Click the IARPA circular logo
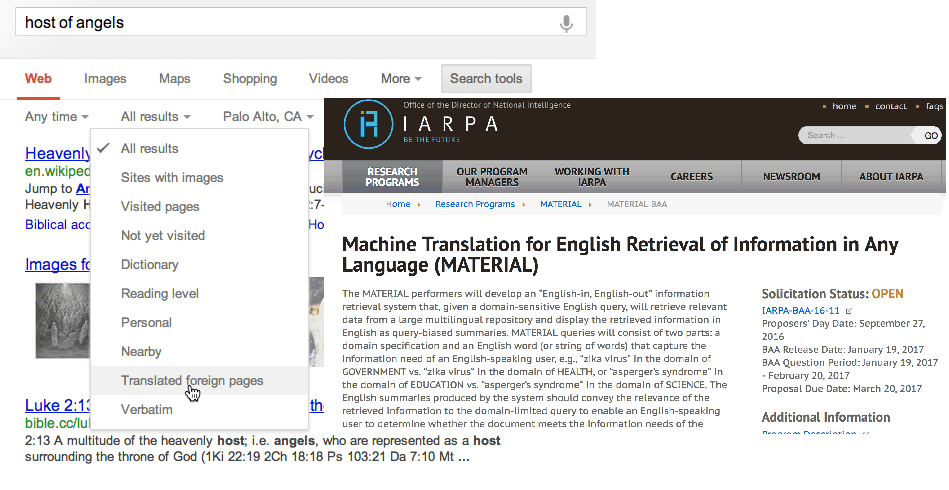 coord(368,124)
